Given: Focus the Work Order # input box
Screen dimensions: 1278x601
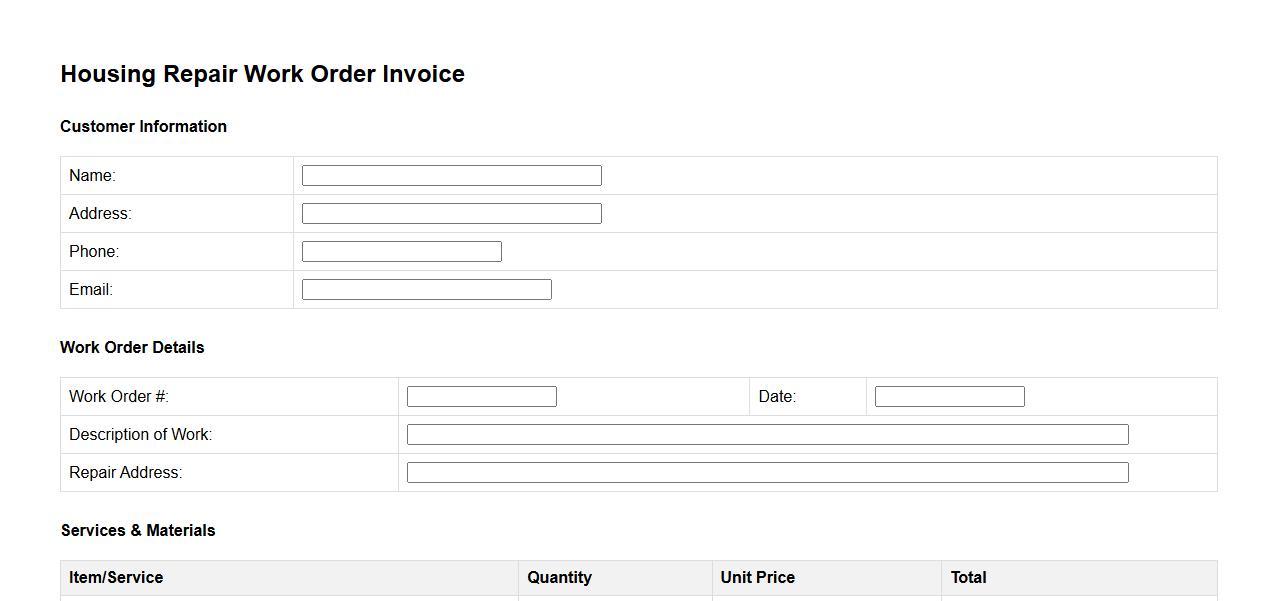Looking at the screenshot, I should (481, 397).
